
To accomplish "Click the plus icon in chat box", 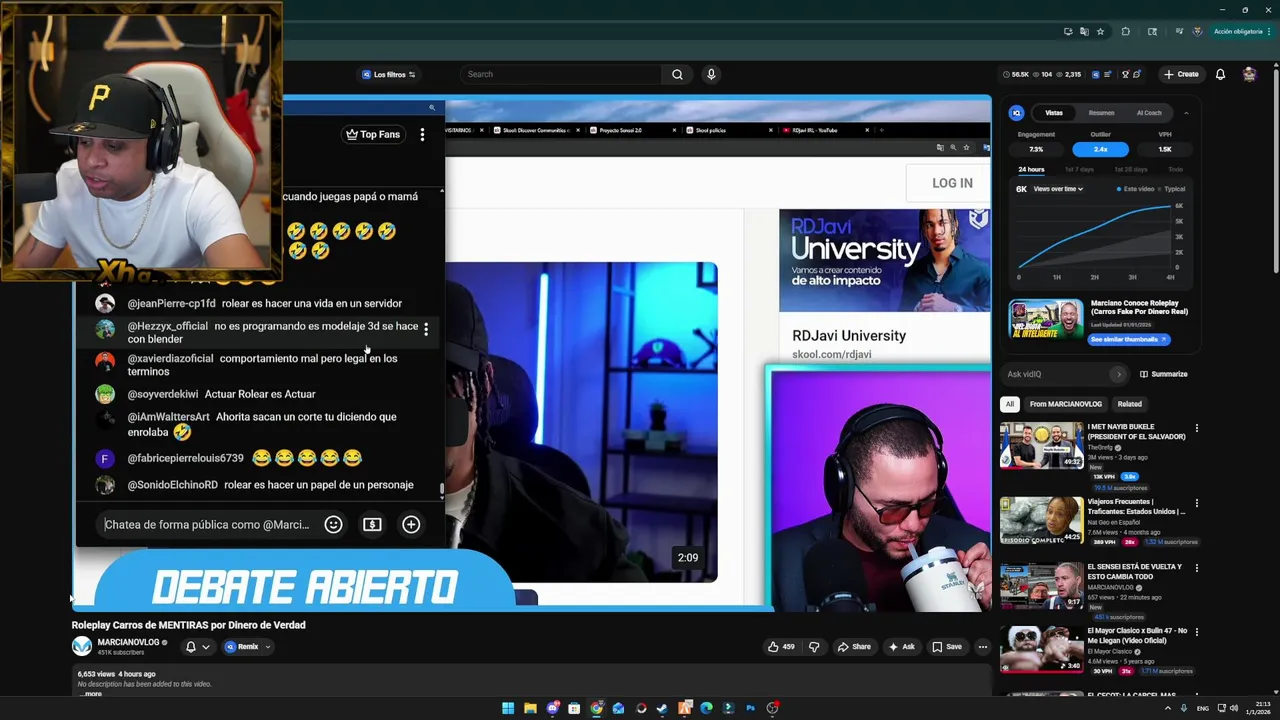I will click(411, 524).
